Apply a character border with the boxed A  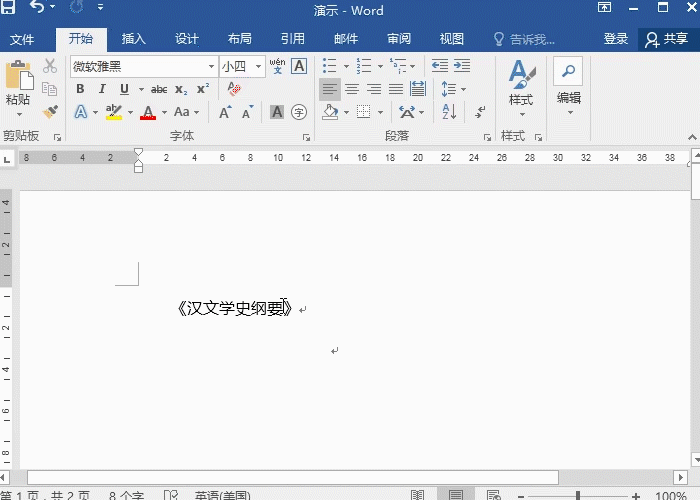299,66
